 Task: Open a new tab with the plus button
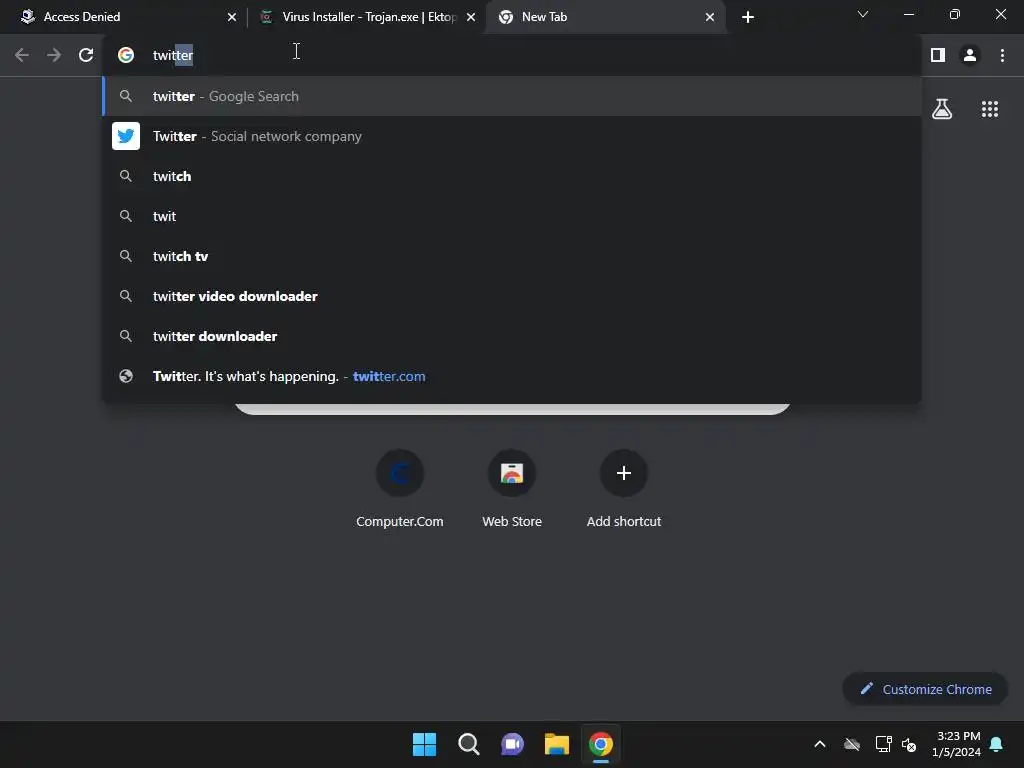point(748,17)
